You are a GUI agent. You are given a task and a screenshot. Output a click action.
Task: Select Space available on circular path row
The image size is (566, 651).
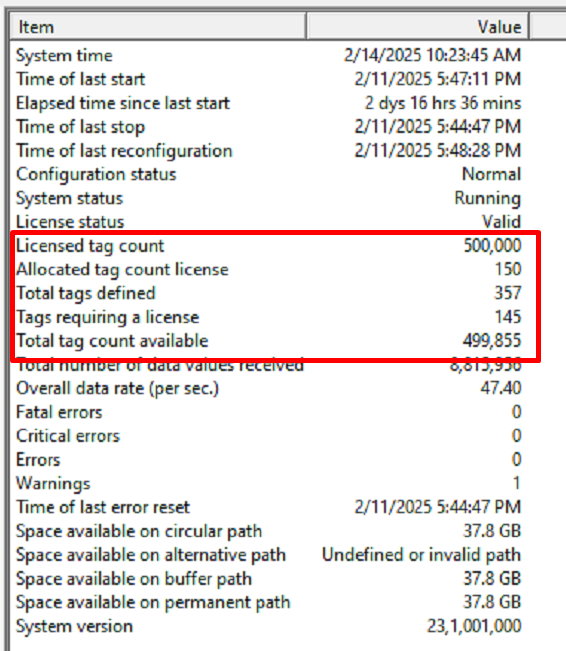tap(269, 531)
